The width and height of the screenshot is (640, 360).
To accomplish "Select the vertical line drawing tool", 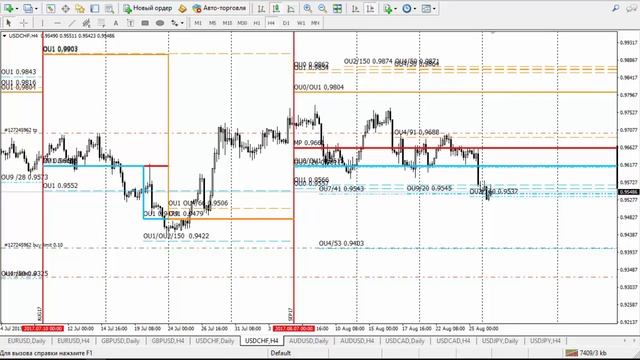I will (42, 23).
